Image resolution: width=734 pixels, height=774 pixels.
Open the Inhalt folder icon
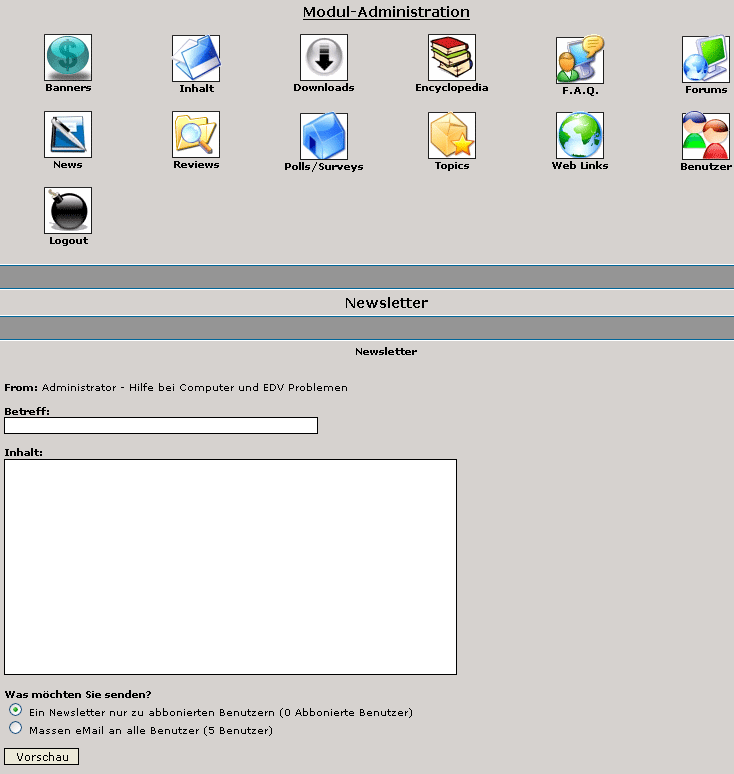(x=196, y=58)
